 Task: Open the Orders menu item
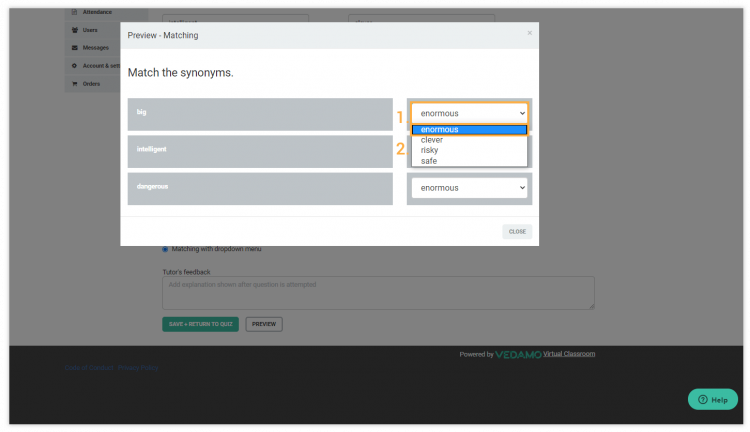click(92, 84)
